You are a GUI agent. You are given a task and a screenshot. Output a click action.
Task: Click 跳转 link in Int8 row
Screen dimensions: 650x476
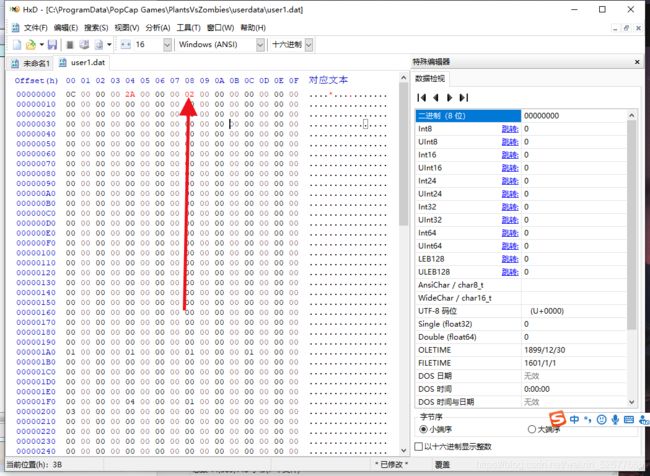(x=510, y=129)
